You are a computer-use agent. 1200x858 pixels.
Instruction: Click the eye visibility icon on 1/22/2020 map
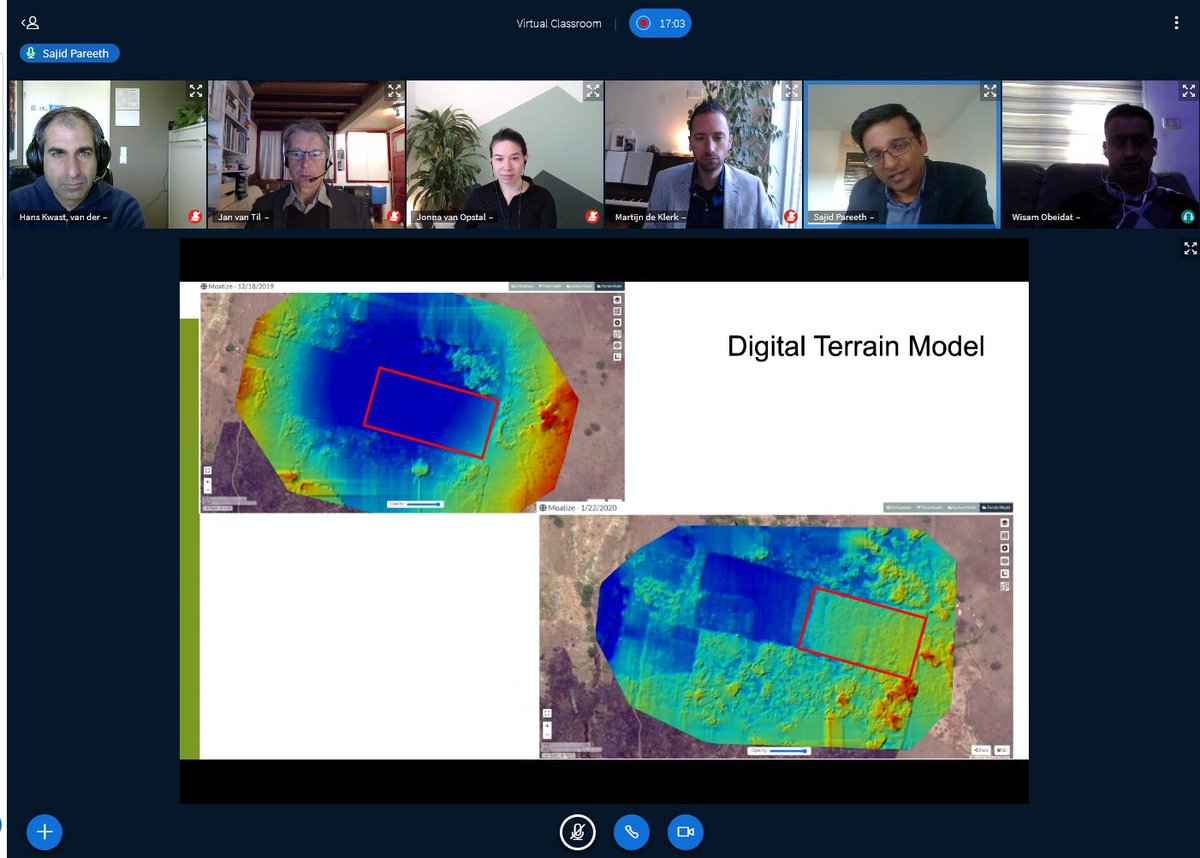coord(1005,561)
